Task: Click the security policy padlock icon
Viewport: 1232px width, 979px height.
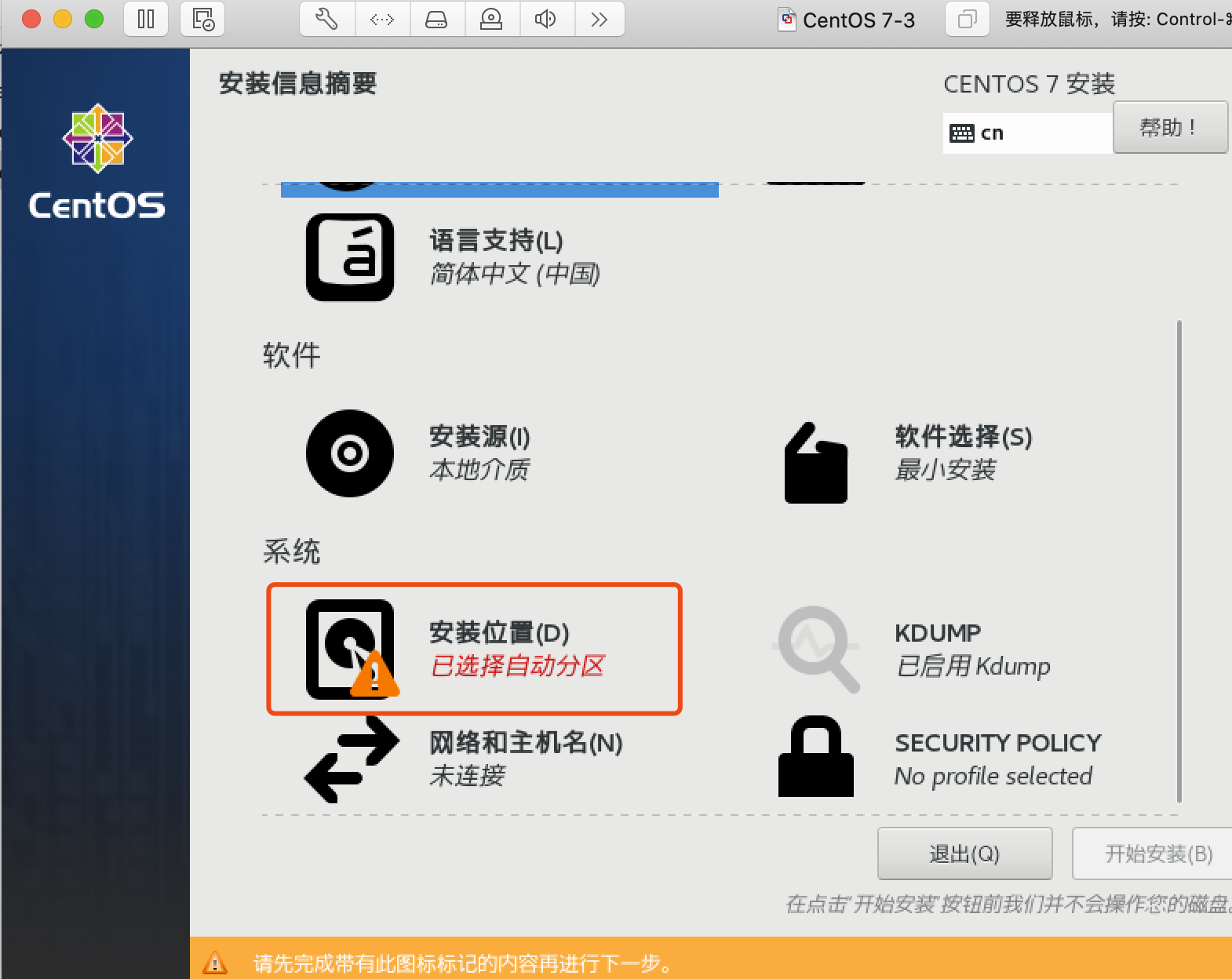Action: pyautogui.click(x=816, y=756)
